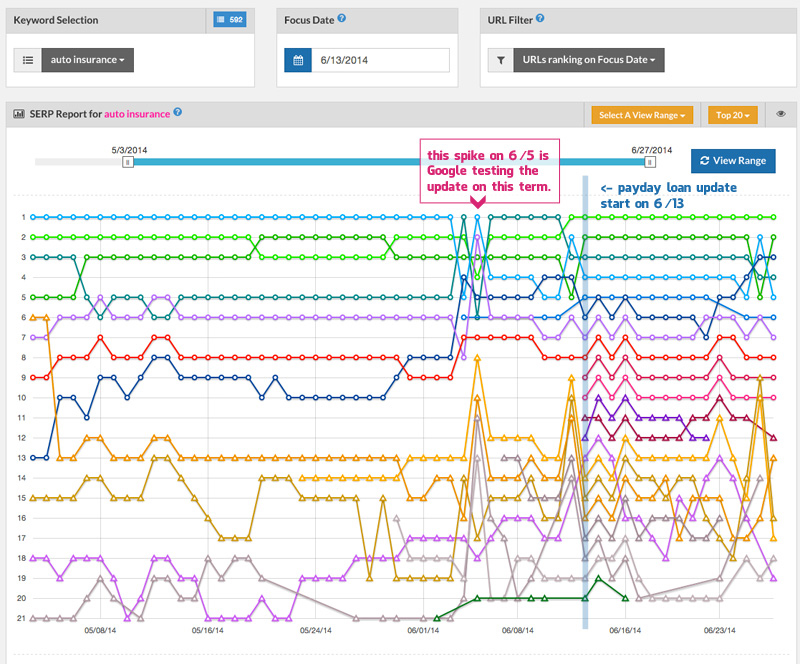800x664 pixels.
Task: Click the SERP Report help question icon
Action: pyautogui.click(x=178, y=113)
